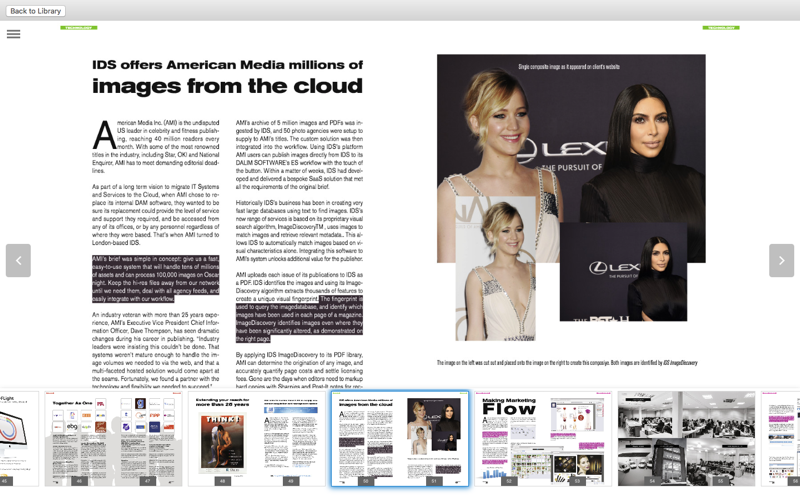The height and width of the screenshot is (500, 800).
Task: Click the green Technology tag on right page
Action: 721,28
